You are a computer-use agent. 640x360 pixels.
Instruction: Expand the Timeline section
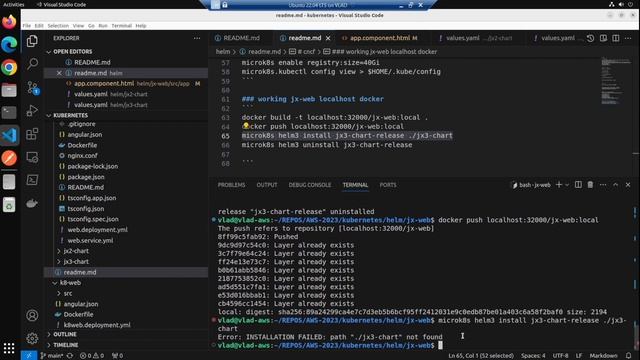tap(65, 345)
